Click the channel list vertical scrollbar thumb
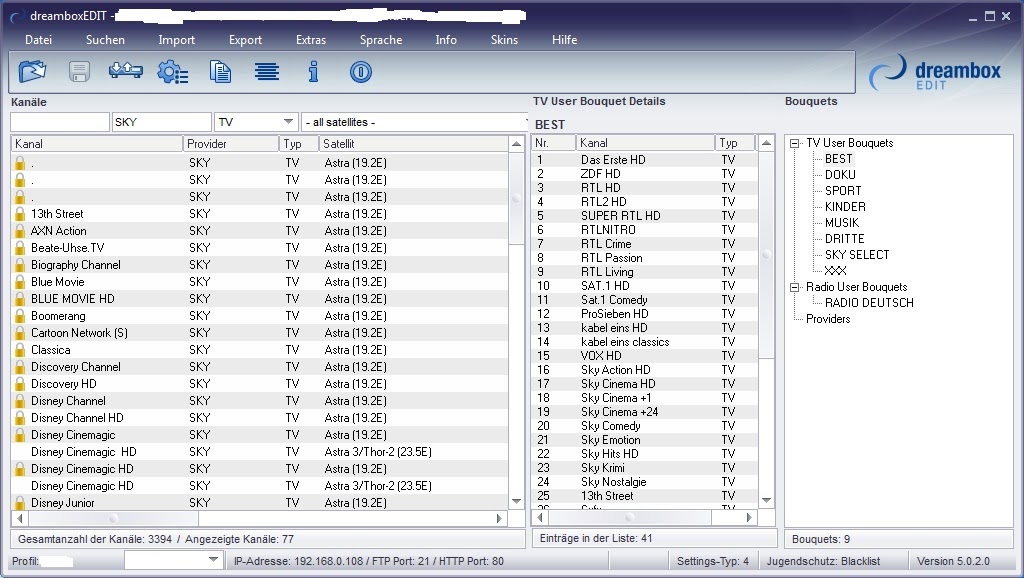This screenshot has width=1024, height=578. coord(516,199)
